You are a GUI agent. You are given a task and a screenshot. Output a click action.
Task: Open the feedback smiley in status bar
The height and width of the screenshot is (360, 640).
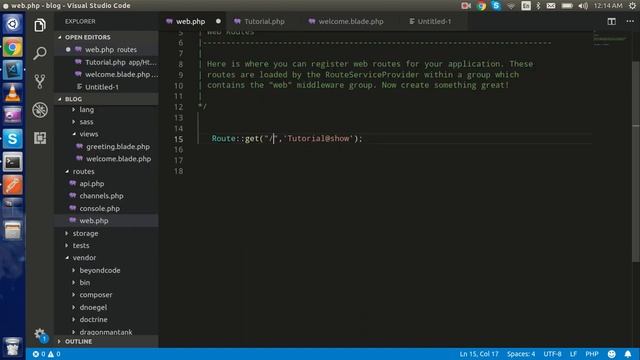click(x=611, y=354)
